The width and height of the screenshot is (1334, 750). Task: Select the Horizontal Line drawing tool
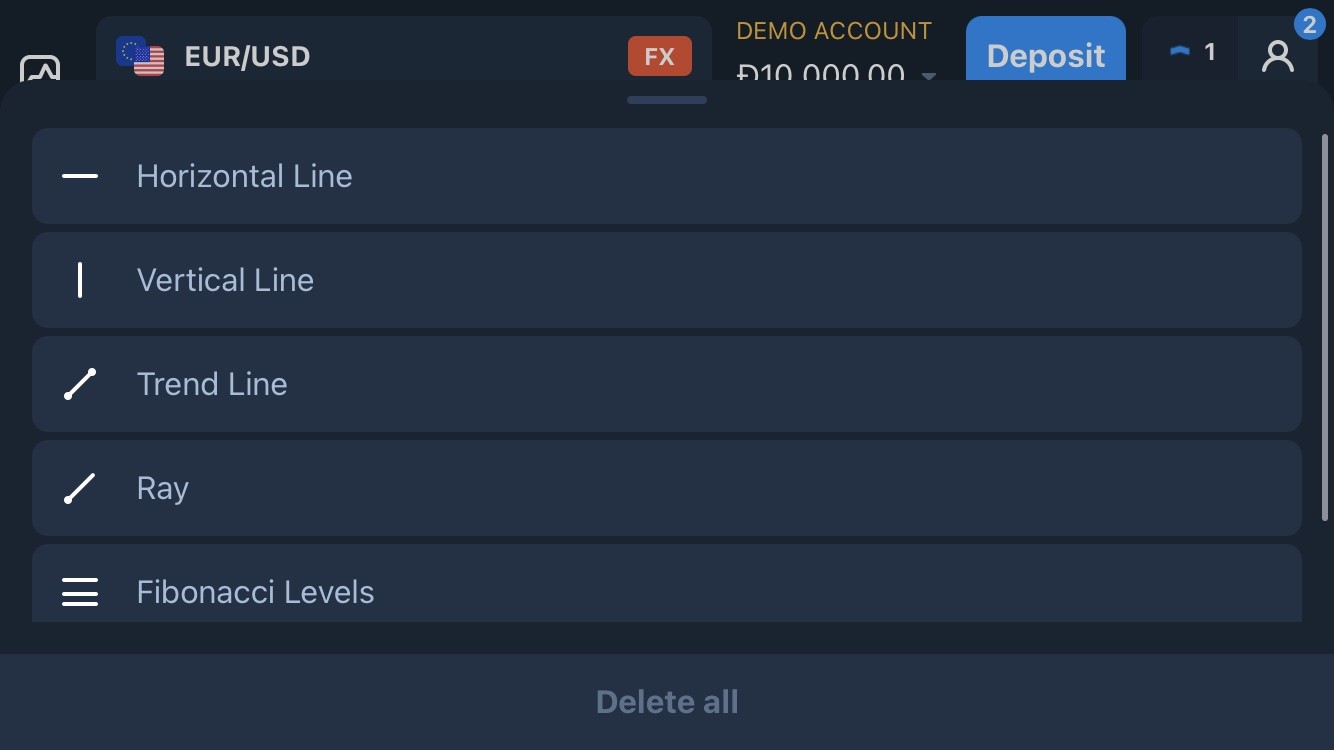[667, 176]
